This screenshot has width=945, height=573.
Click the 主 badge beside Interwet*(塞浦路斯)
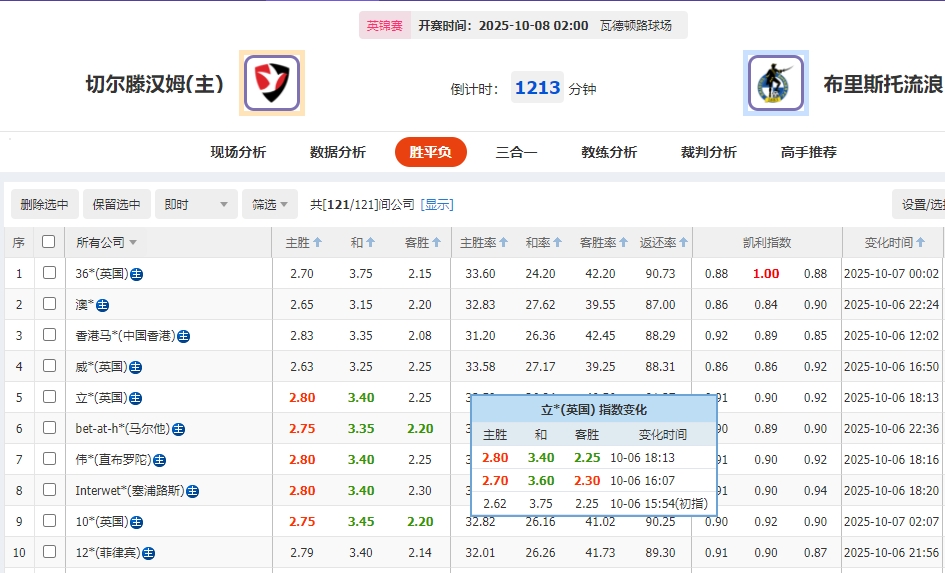coord(192,491)
